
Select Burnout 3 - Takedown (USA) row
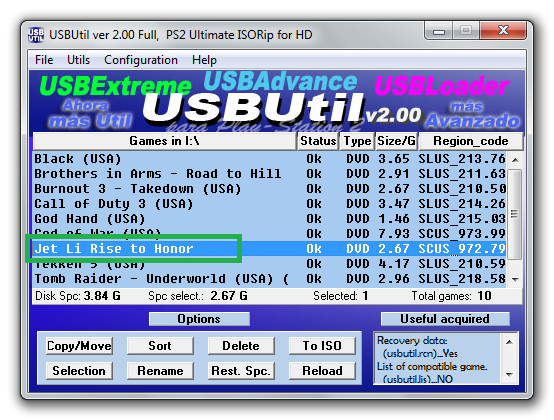click(269, 189)
